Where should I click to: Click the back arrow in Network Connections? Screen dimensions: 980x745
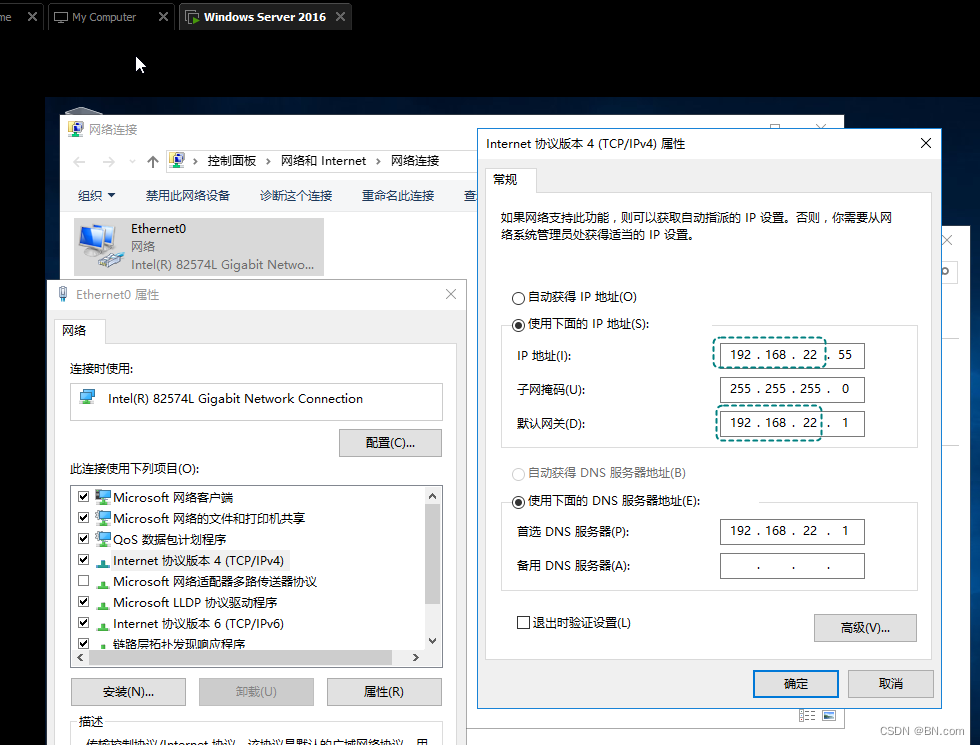tap(79, 162)
